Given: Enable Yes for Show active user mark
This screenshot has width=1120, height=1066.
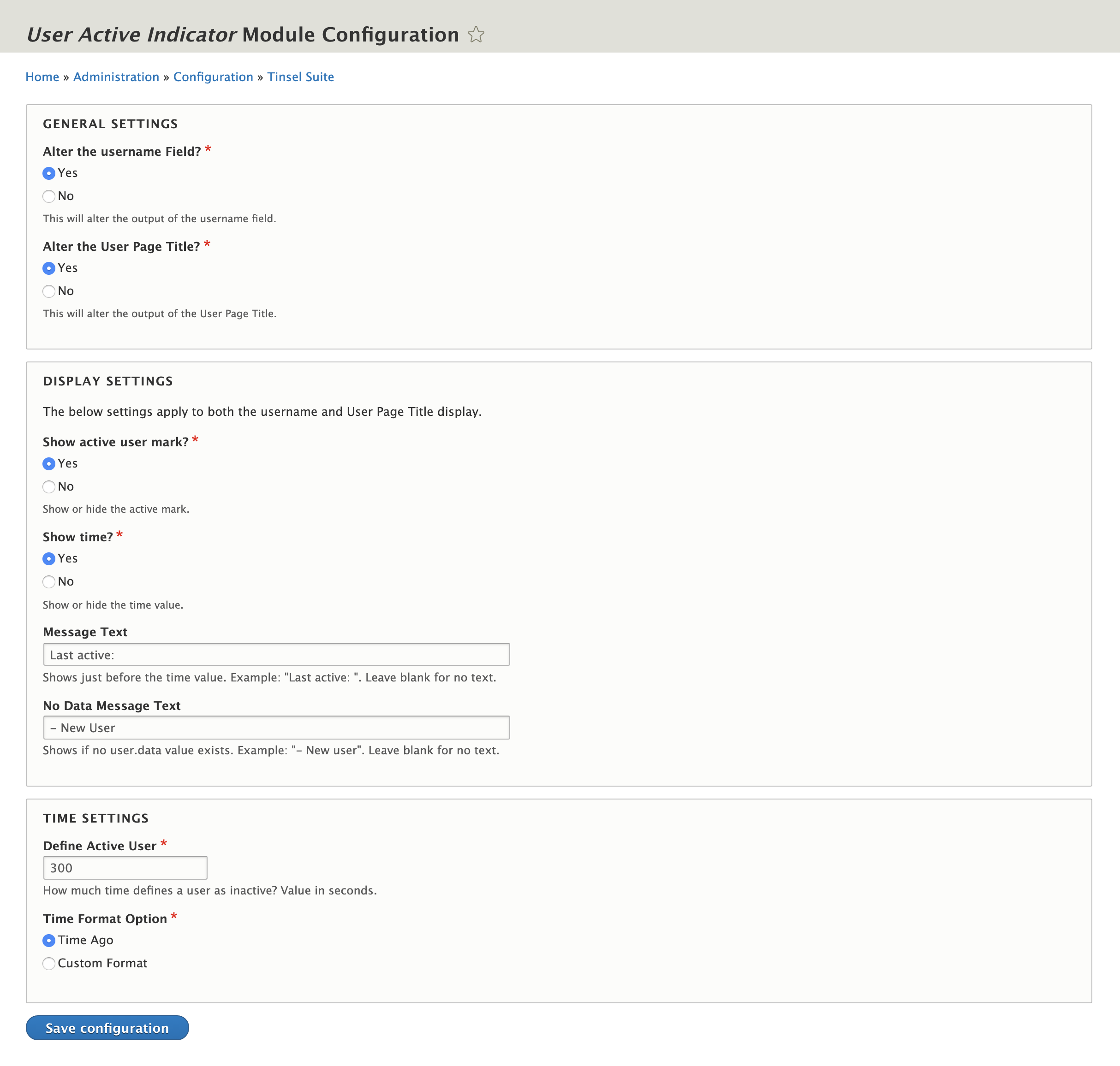Looking at the screenshot, I should pos(49,464).
